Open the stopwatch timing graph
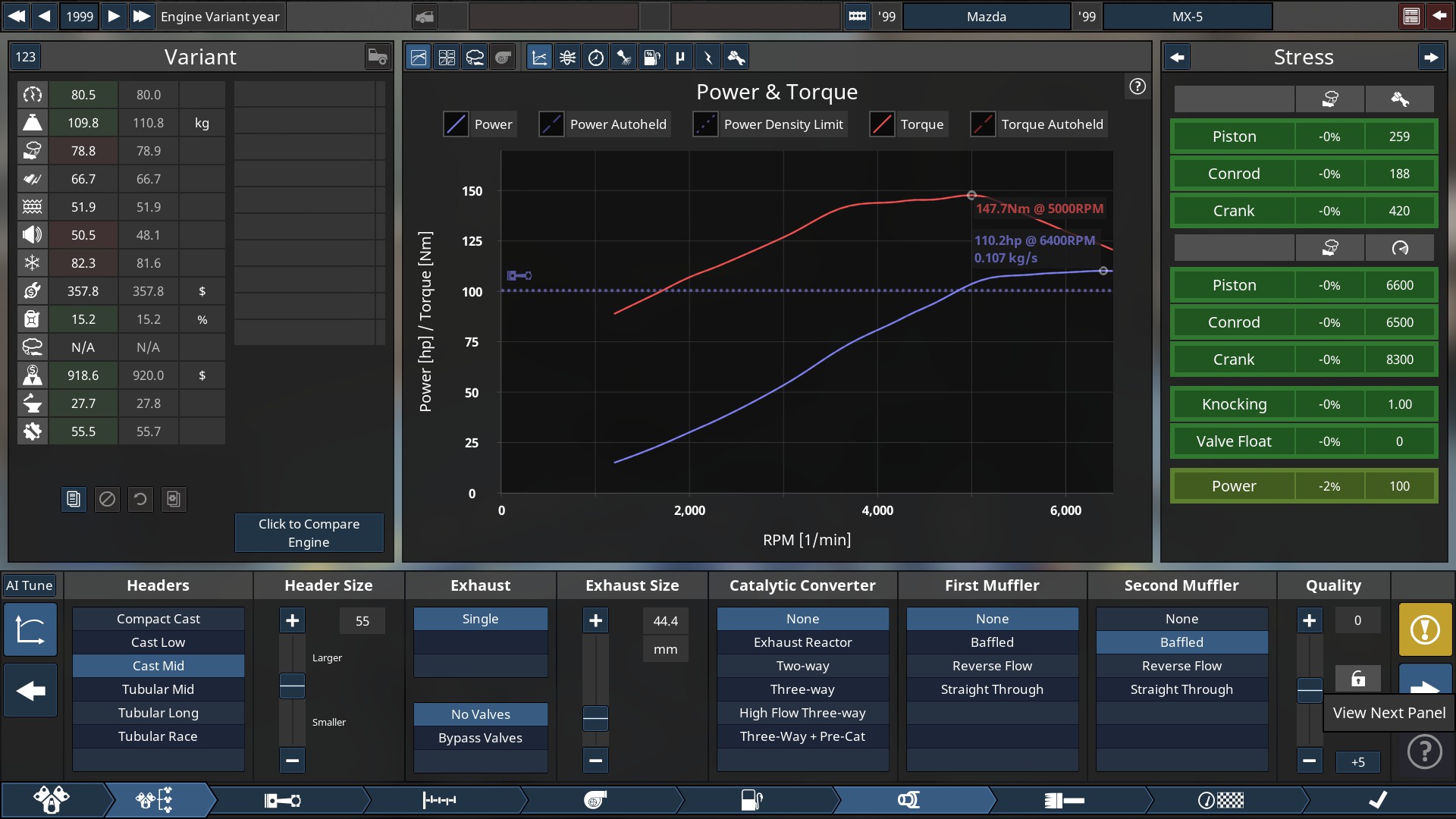 [x=595, y=57]
